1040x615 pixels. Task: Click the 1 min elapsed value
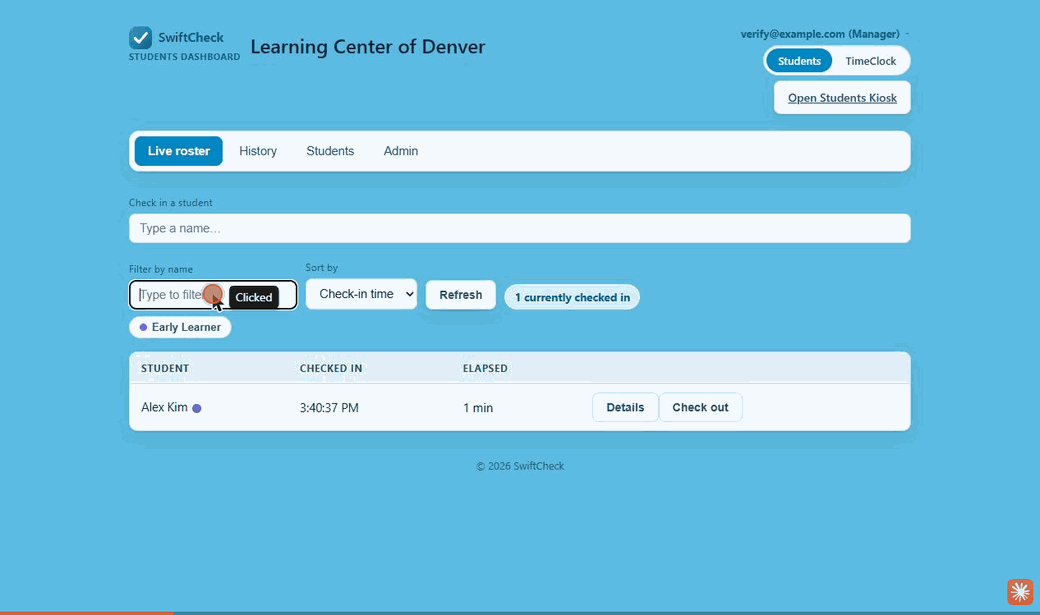click(478, 408)
